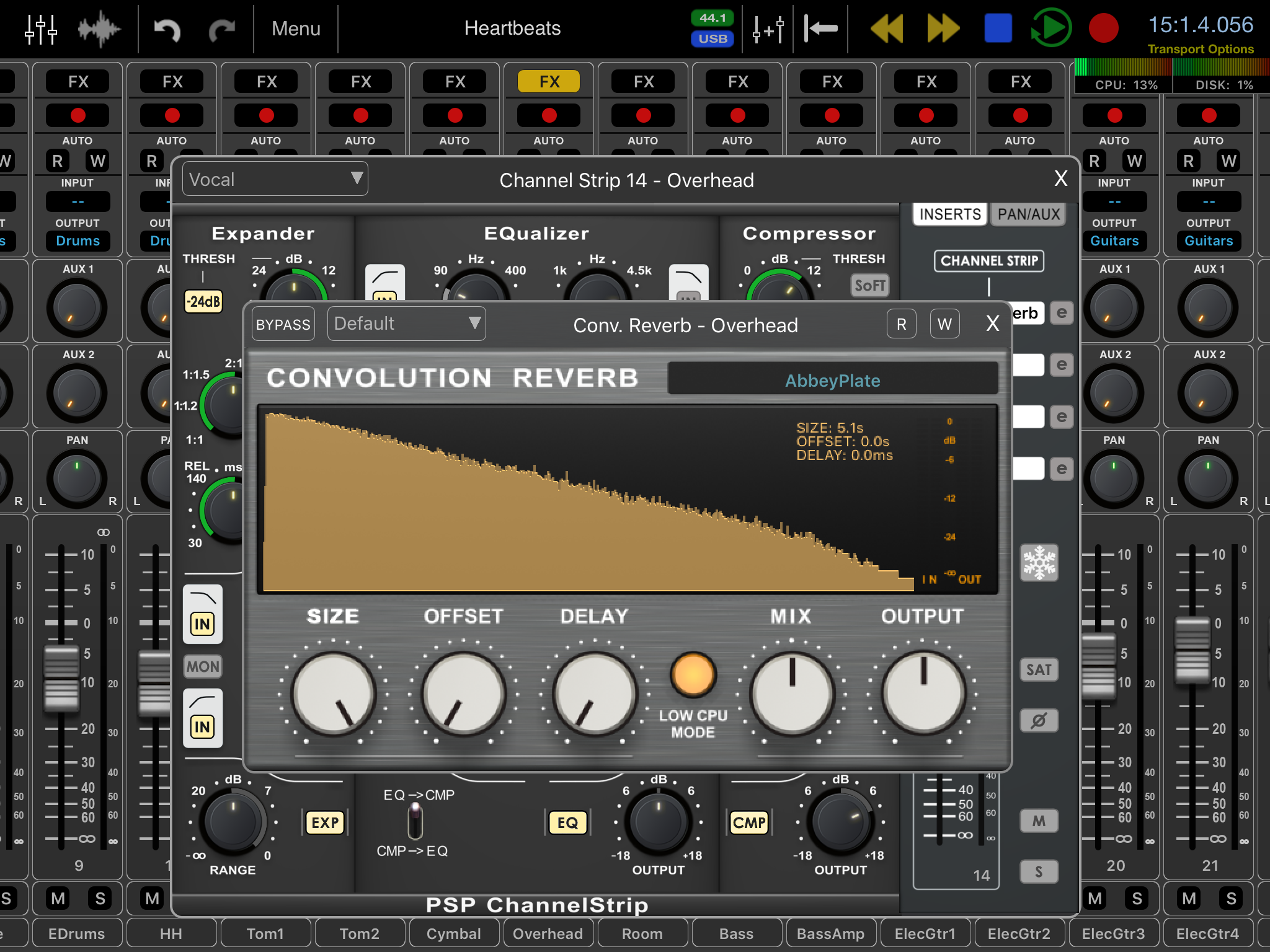Image resolution: width=1270 pixels, height=952 pixels.
Task: Rewind the transport
Action: [887, 29]
